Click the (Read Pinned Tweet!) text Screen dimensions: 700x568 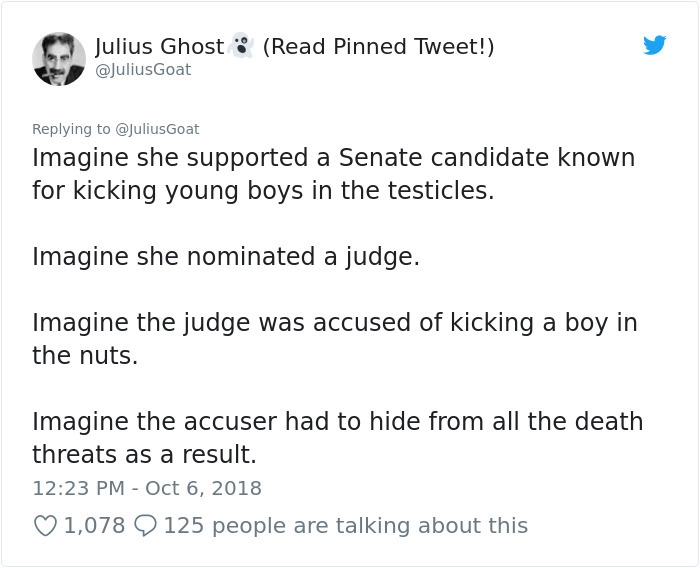coord(378,46)
